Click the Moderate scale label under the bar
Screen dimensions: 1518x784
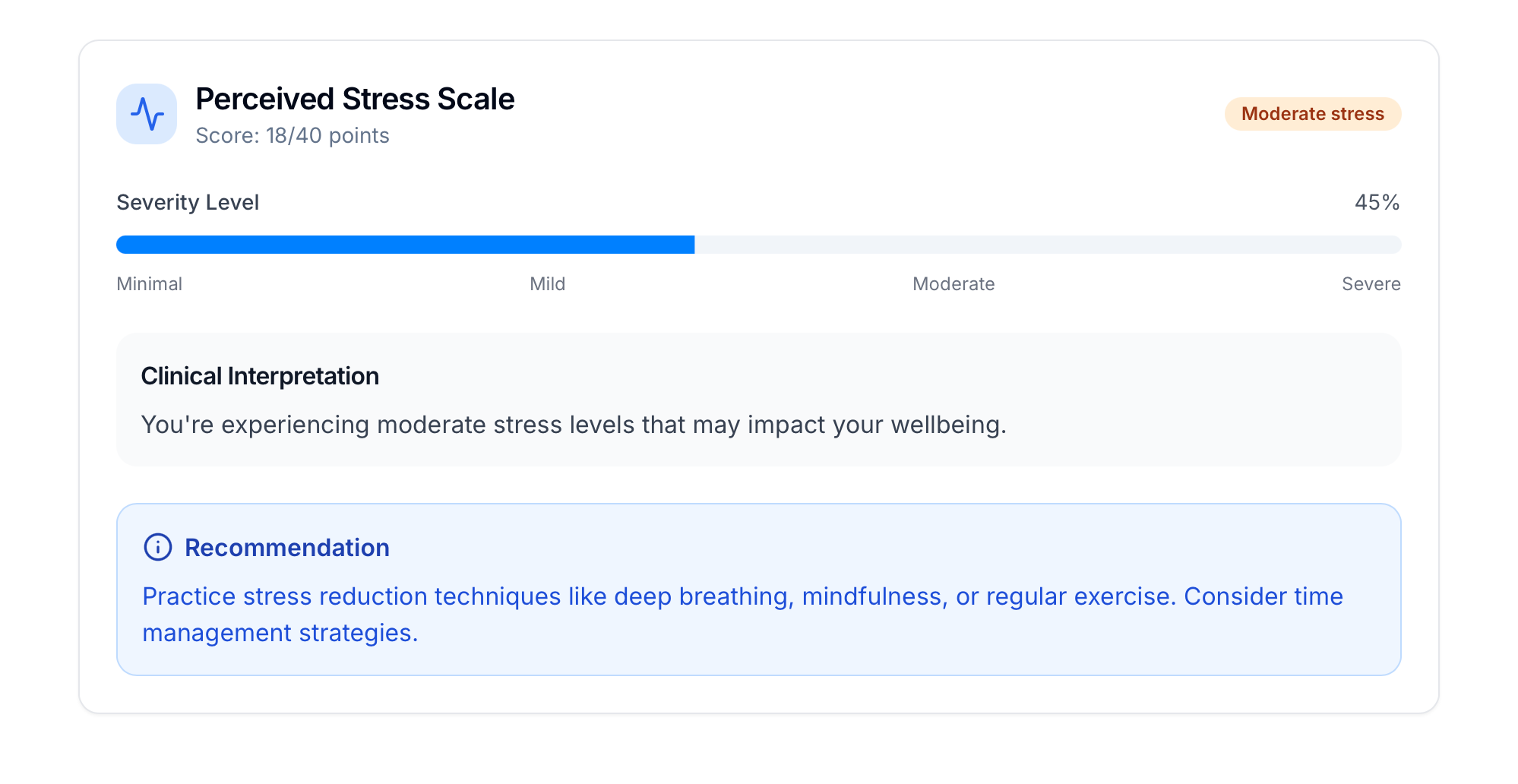[x=953, y=284]
